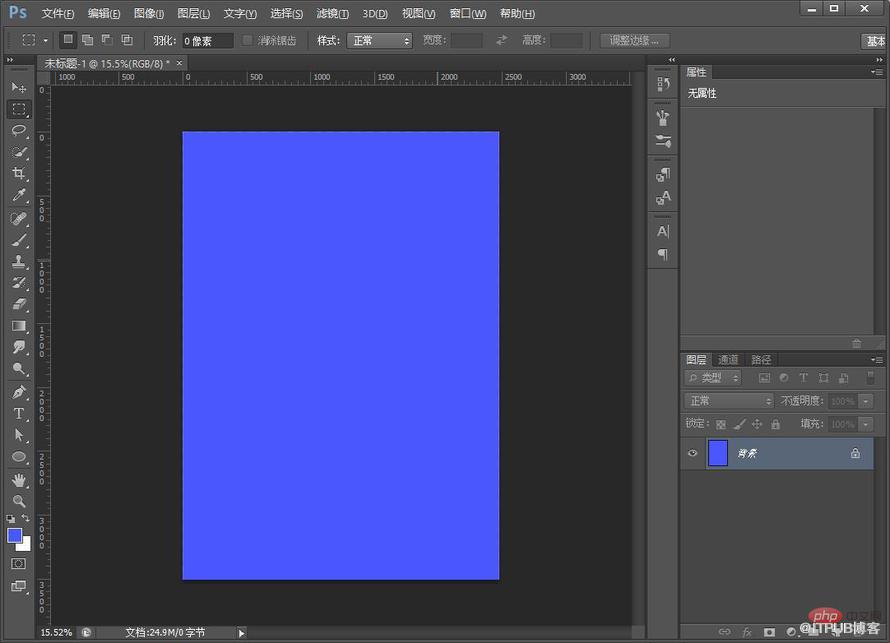Open the layer filter 类型 dropdown
The height and width of the screenshot is (643, 890).
(x=713, y=378)
